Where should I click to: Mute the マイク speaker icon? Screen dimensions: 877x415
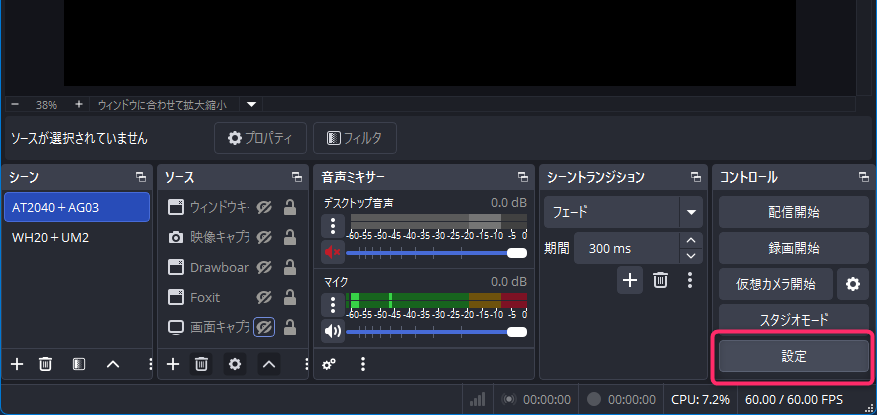[x=333, y=331]
